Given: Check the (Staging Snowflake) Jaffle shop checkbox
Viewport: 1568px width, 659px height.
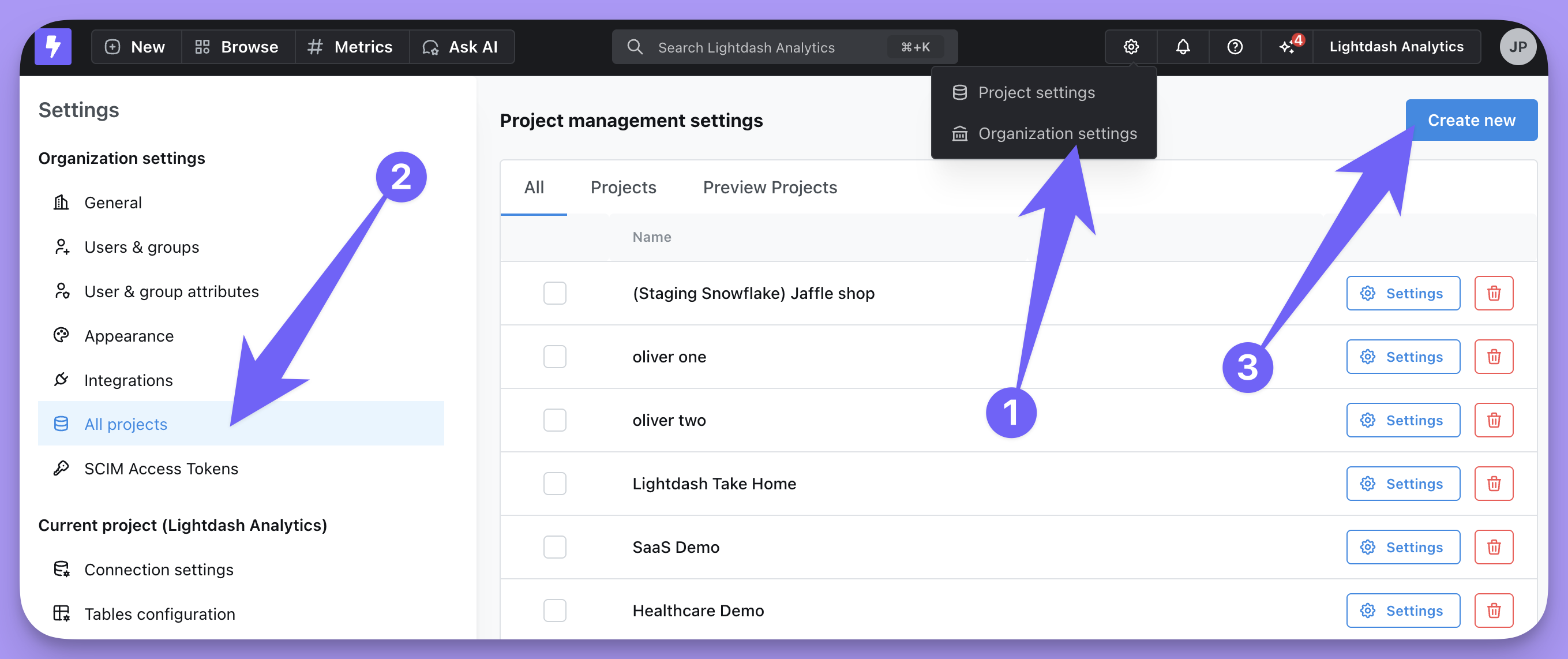Looking at the screenshot, I should (x=554, y=294).
